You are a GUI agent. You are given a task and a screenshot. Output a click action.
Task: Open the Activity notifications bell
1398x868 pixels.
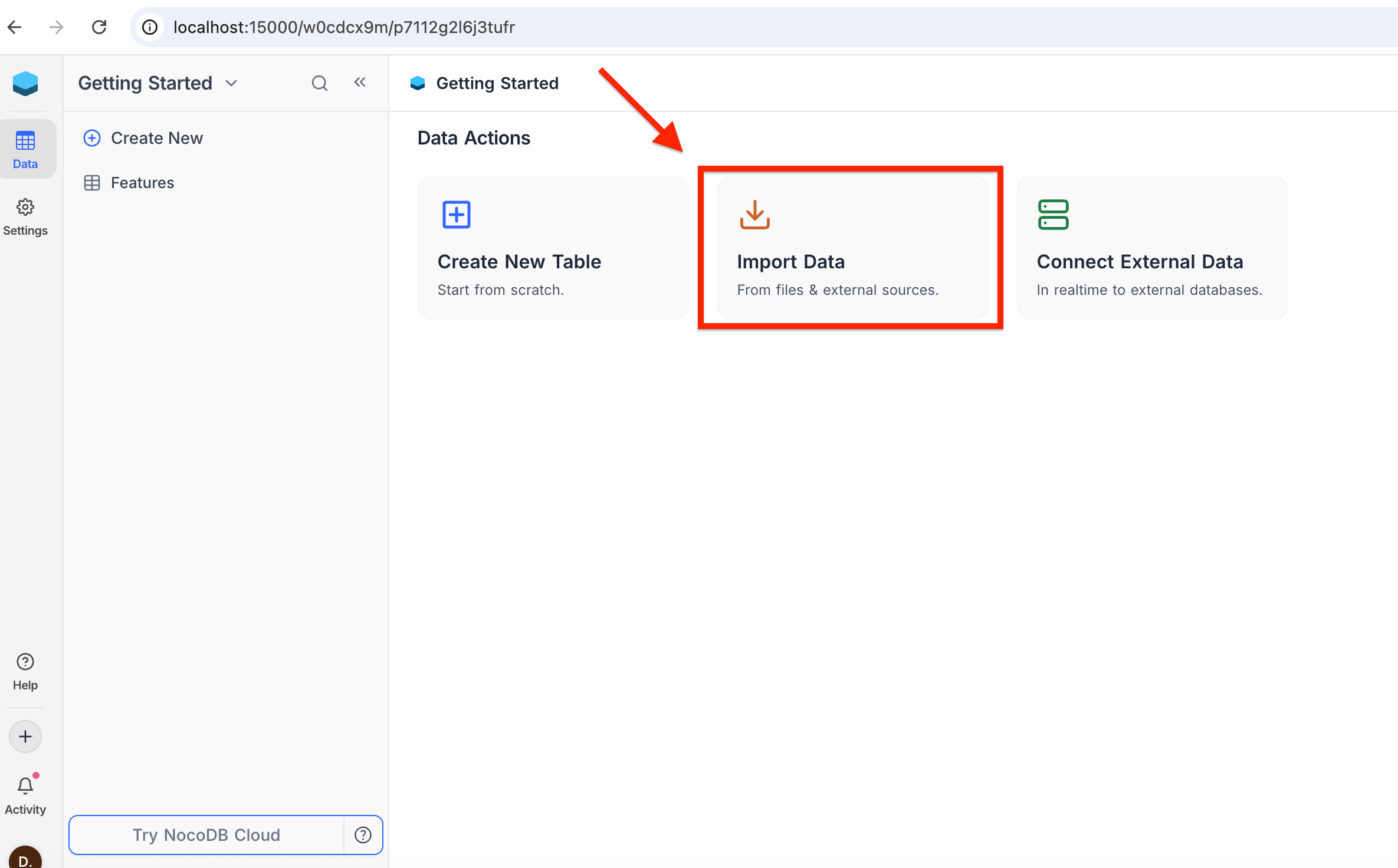pos(25,794)
